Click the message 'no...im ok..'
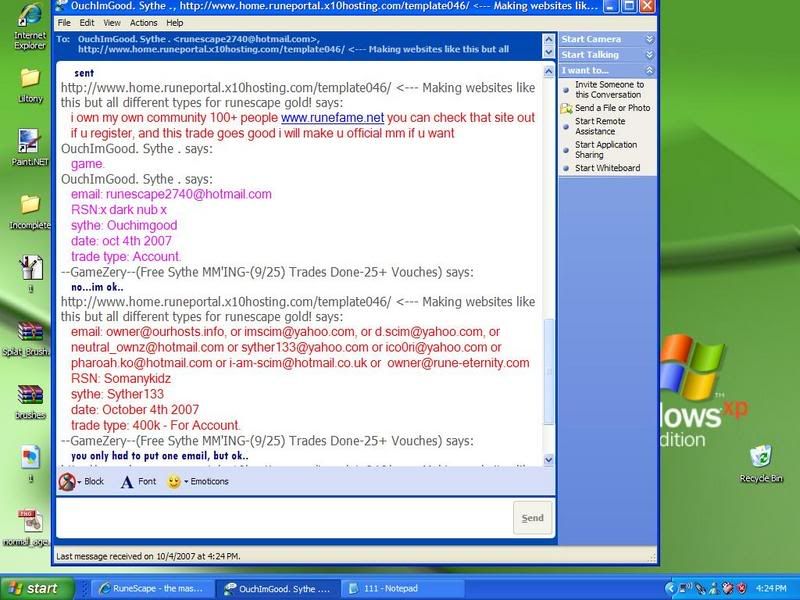Image resolution: width=800 pixels, height=600 pixels. click(x=97, y=287)
